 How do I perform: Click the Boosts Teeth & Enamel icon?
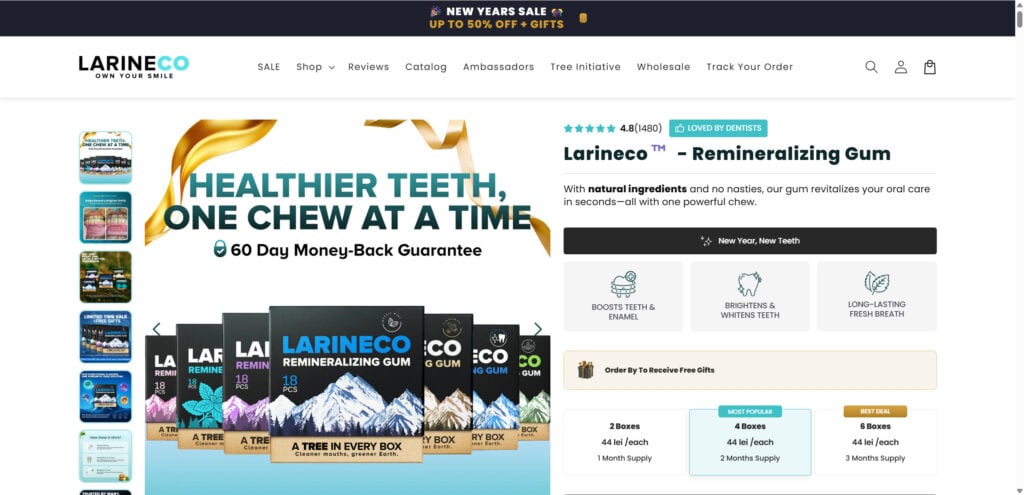click(x=623, y=285)
